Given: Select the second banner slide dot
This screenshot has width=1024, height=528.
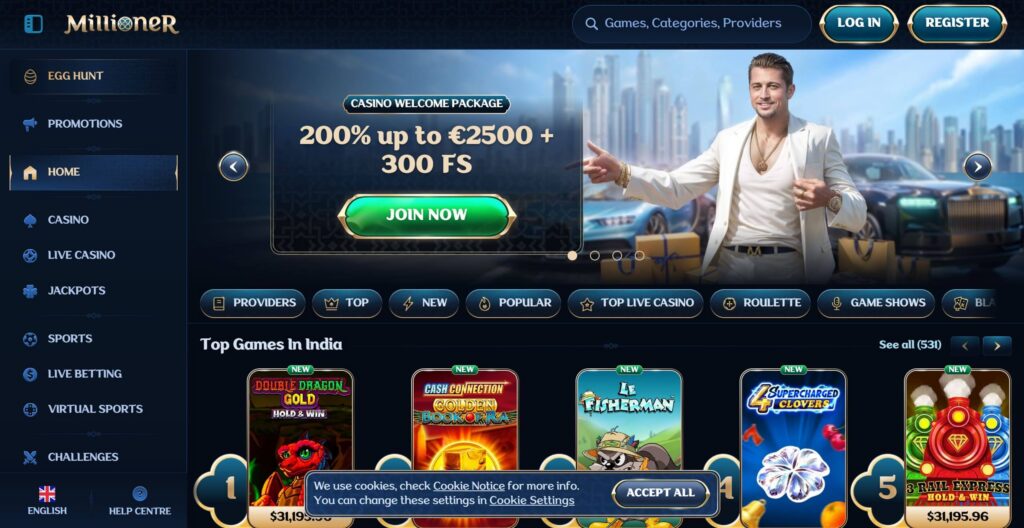Looking at the screenshot, I should click(x=594, y=256).
